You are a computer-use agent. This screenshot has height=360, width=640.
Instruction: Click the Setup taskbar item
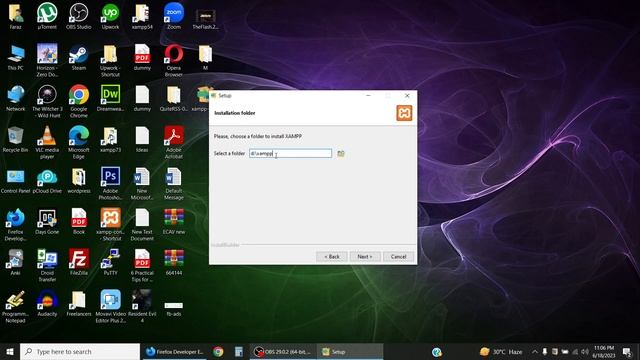pos(350,351)
